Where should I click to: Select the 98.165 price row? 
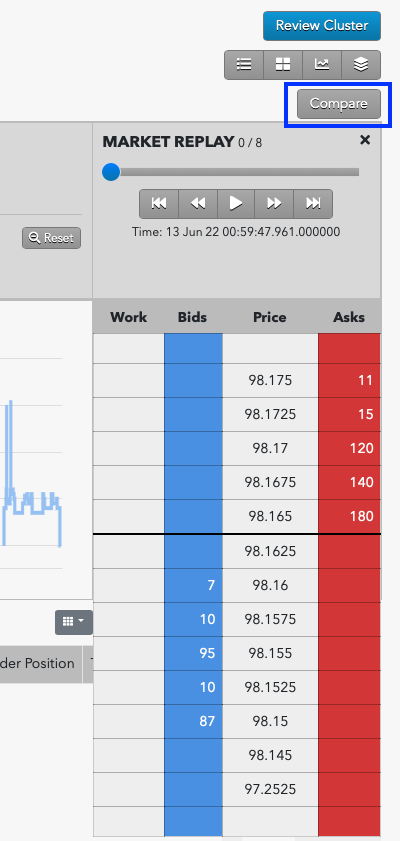coord(237,517)
